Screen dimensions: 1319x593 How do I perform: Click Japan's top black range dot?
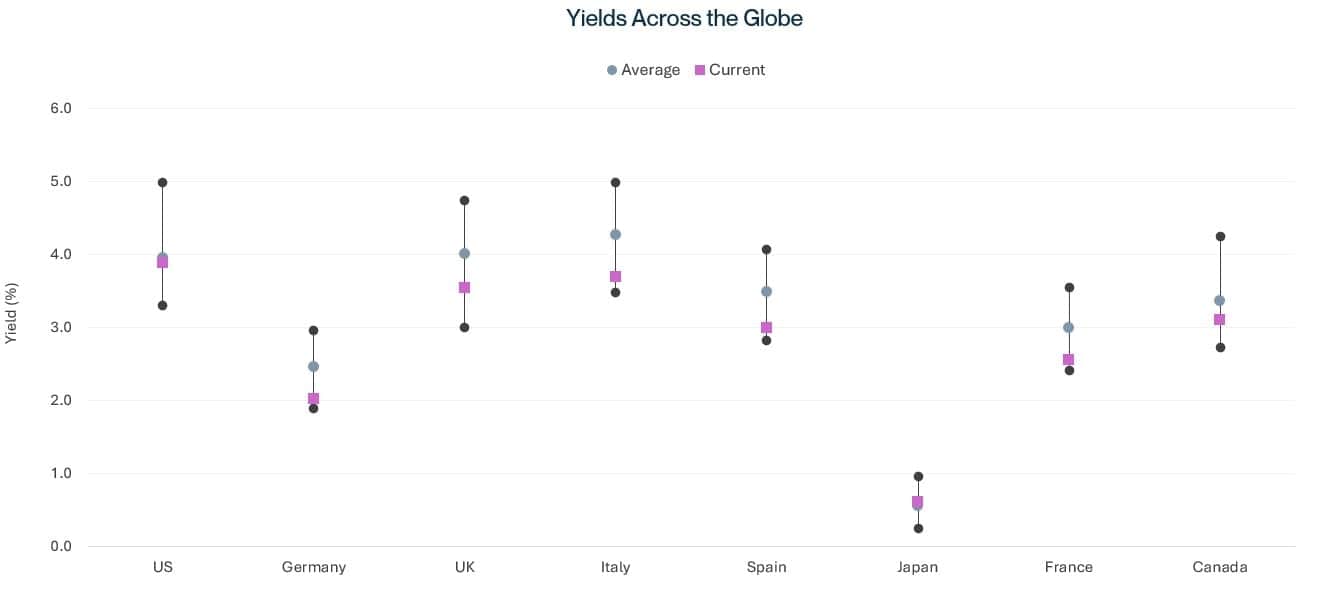click(x=917, y=476)
